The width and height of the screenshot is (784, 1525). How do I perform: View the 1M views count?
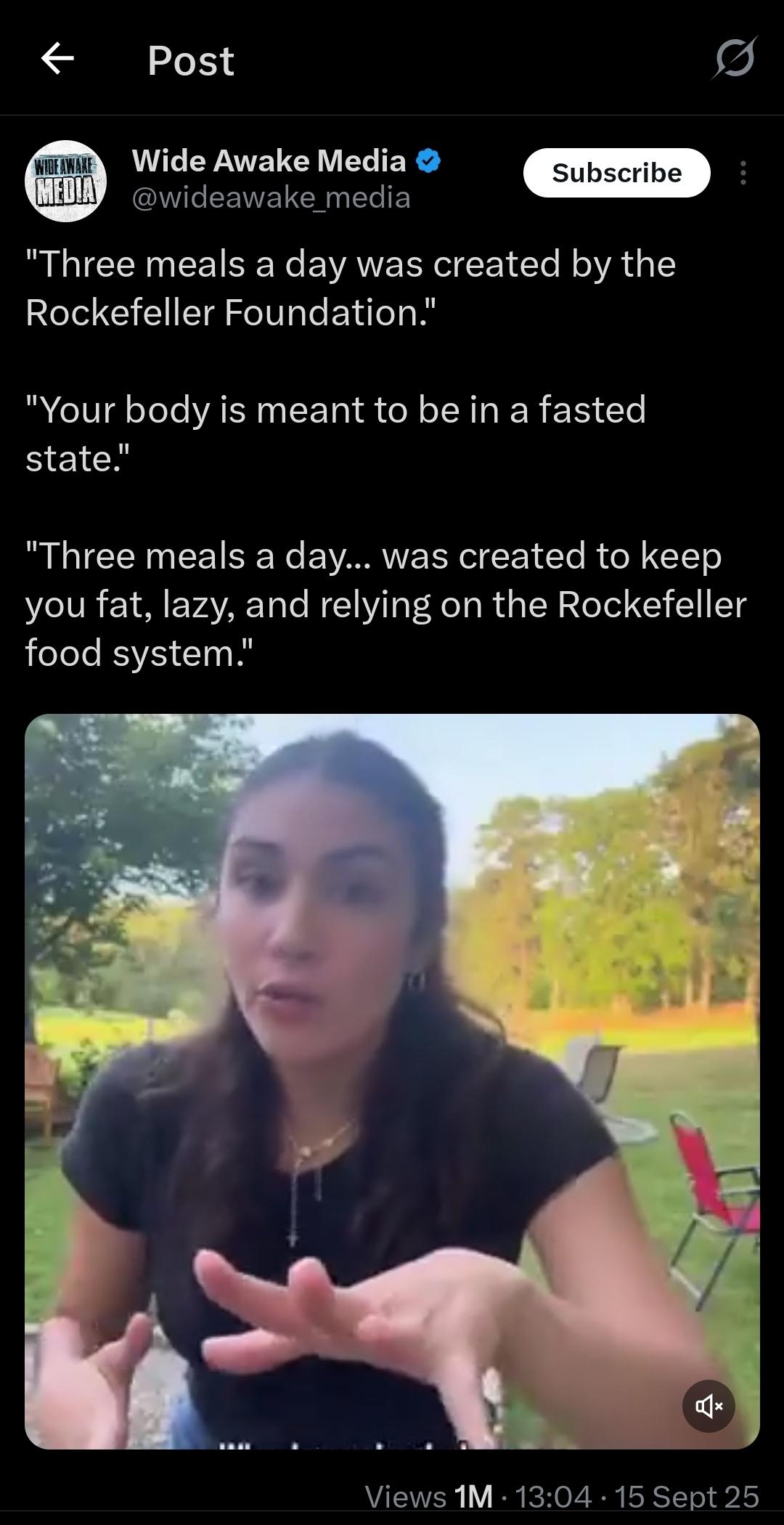[473, 1496]
